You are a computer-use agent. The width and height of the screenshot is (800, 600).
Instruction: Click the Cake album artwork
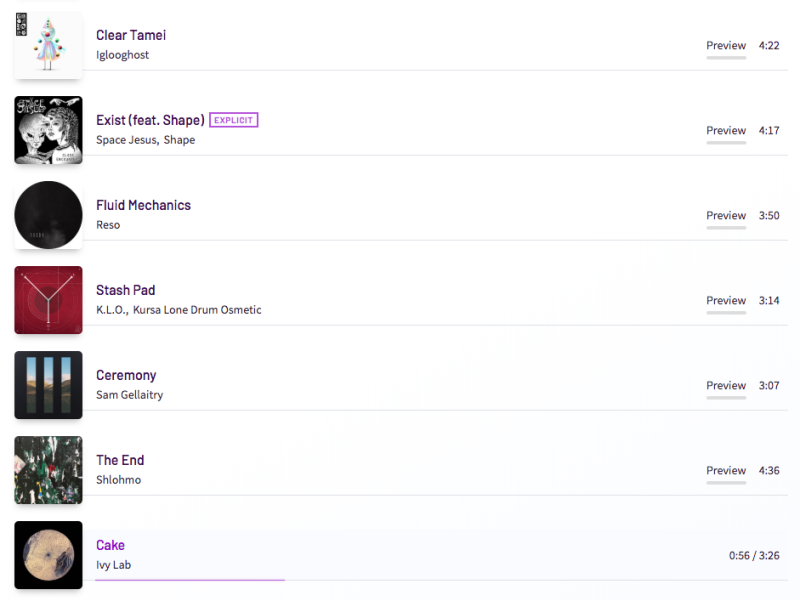click(x=47, y=555)
